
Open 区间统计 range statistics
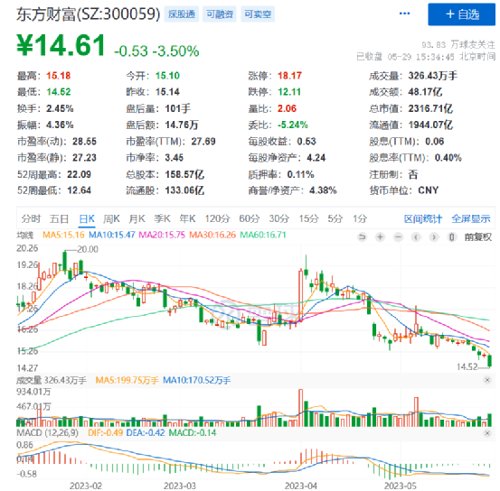point(423,219)
